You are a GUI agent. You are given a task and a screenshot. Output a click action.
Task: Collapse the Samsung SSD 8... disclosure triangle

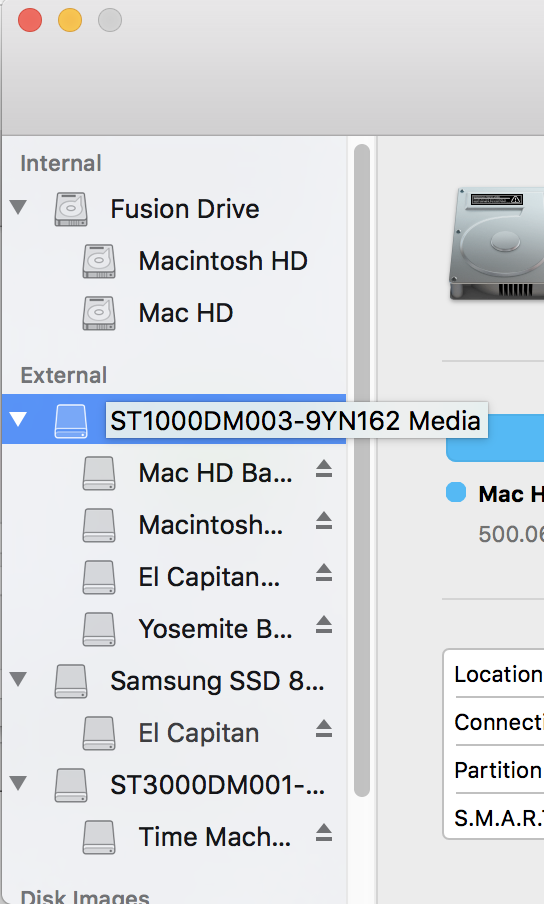(18, 679)
